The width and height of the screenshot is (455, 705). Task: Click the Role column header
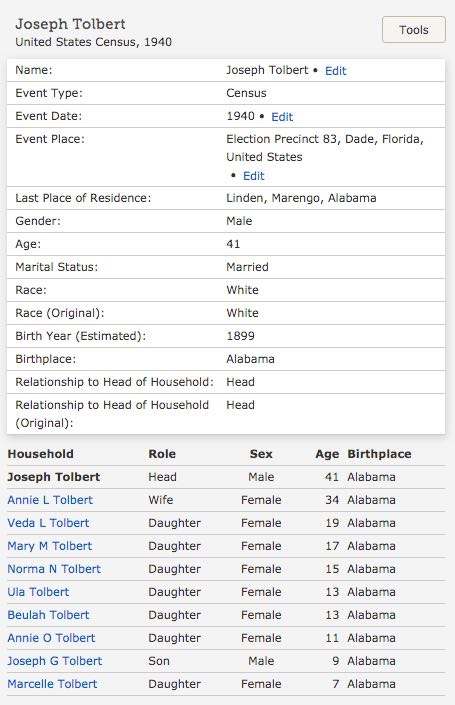click(162, 454)
